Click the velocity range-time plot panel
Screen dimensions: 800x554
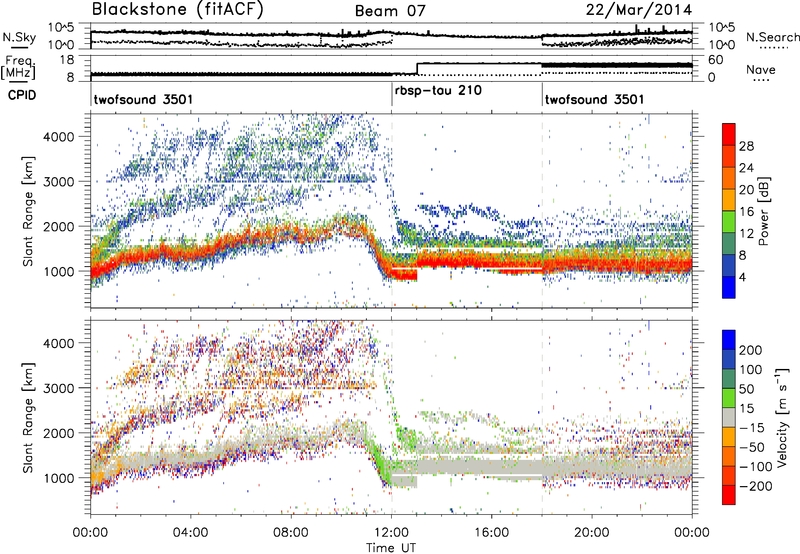pos(391,417)
